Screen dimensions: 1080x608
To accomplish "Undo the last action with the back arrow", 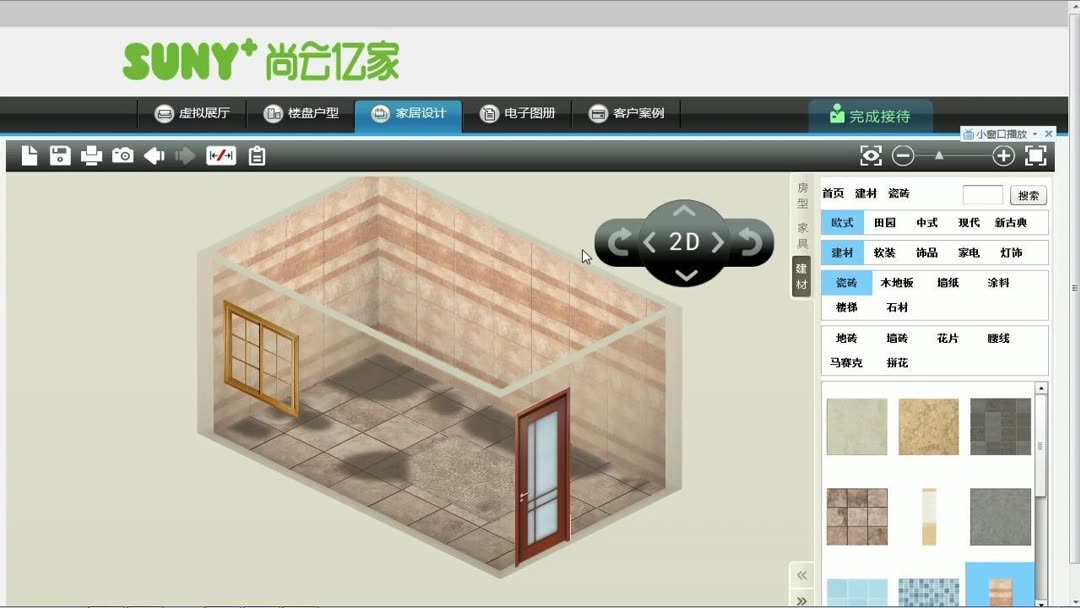I will click(152, 156).
